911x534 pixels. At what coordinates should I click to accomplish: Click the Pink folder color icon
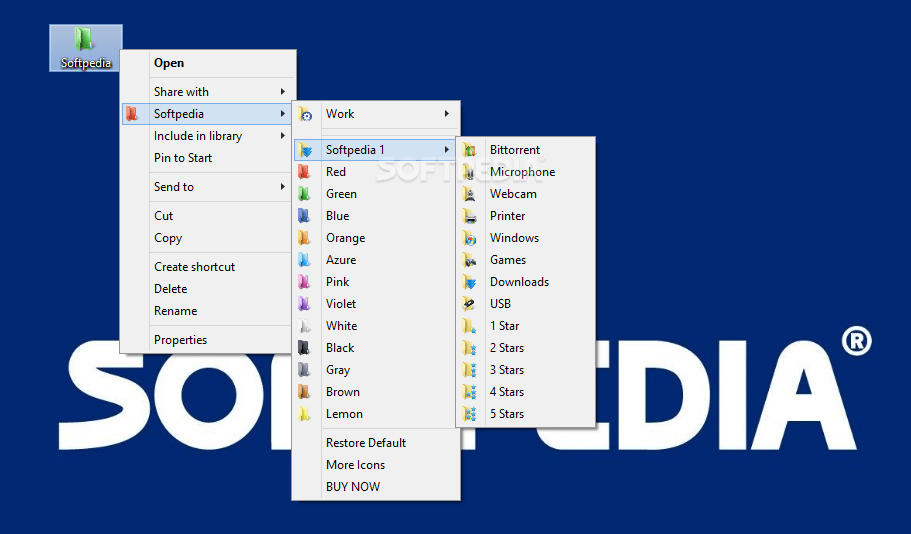pyautogui.click(x=304, y=282)
